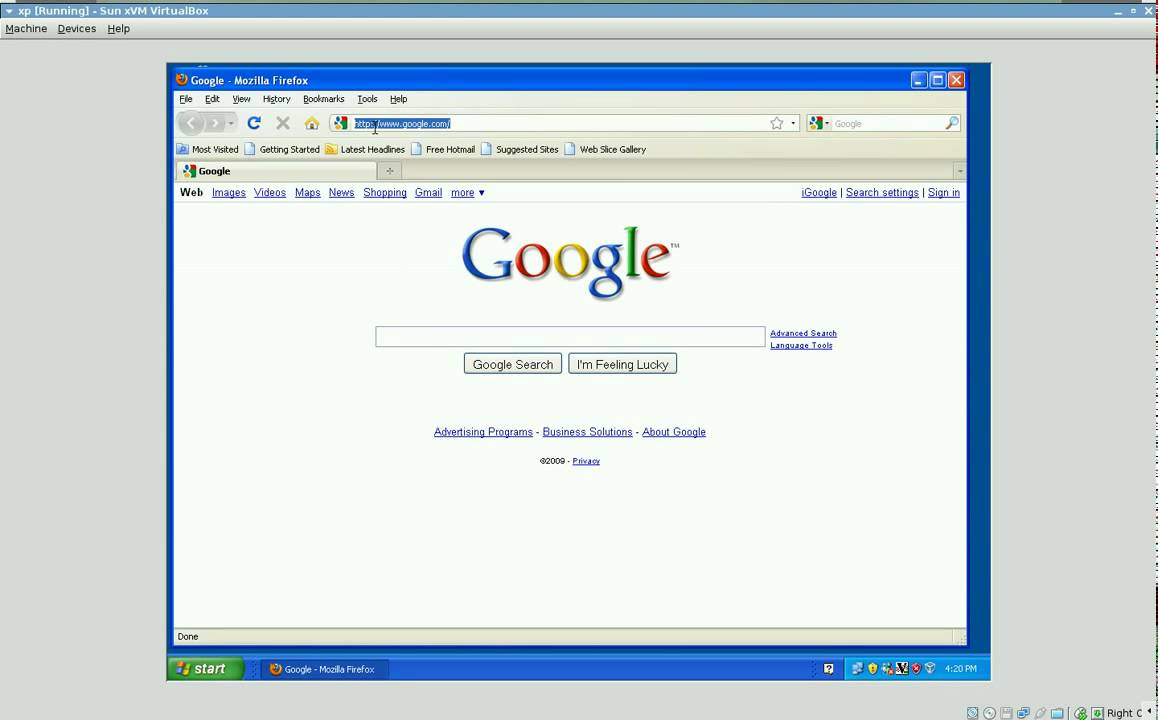This screenshot has height=720, width=1158.
Task: Open the Free Hotmail bookmark
Action: (x=443, y=149)
